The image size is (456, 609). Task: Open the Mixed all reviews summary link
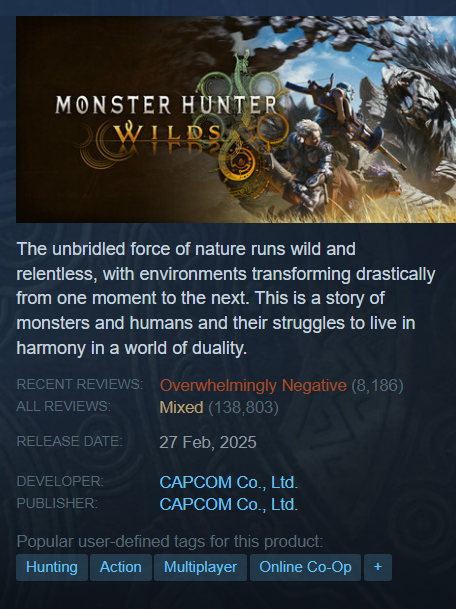[x=181, y=407]
